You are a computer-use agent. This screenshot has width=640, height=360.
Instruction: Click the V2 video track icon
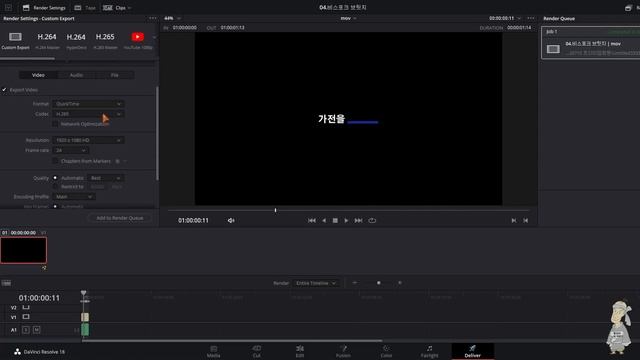[26, 307]
